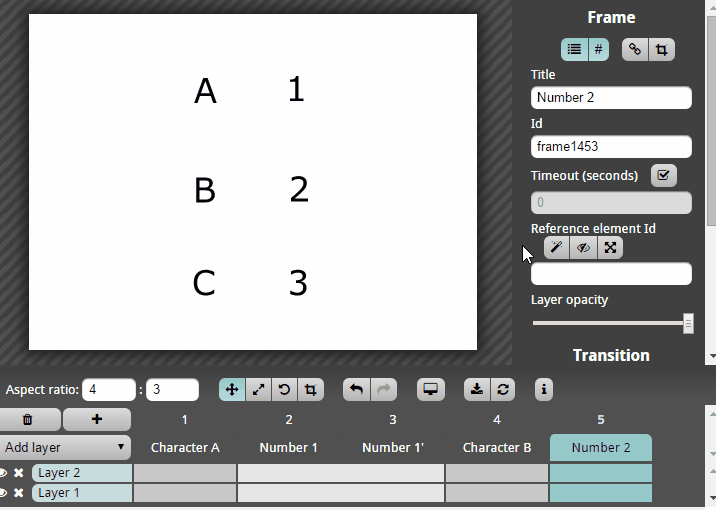
Task: Click the letter B on the canvas
Action: [205, 190]
